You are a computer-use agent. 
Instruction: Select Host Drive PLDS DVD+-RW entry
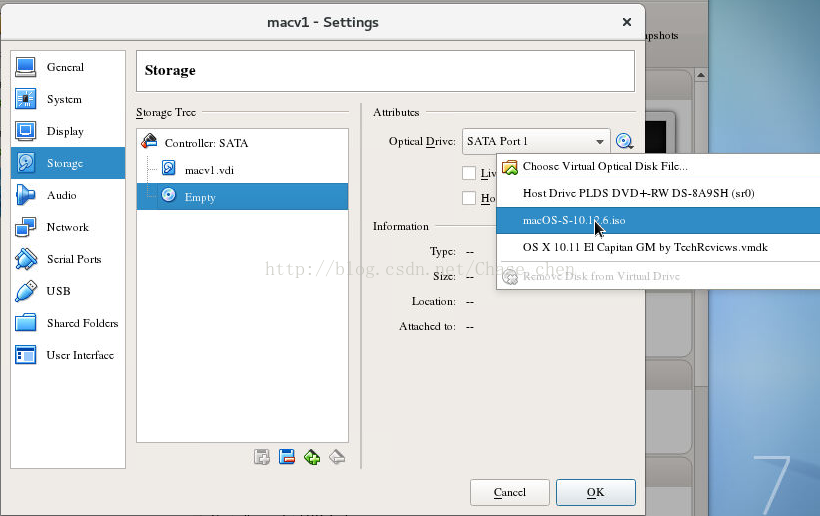point(658,193)
